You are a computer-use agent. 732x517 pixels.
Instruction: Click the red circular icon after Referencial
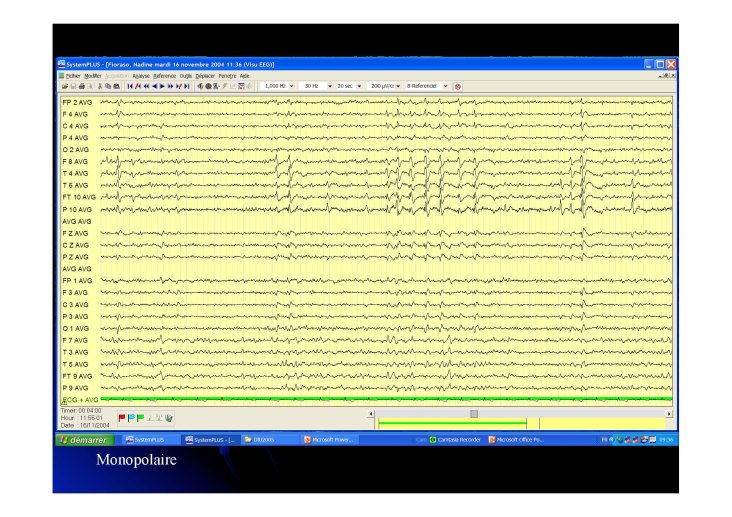458,86
